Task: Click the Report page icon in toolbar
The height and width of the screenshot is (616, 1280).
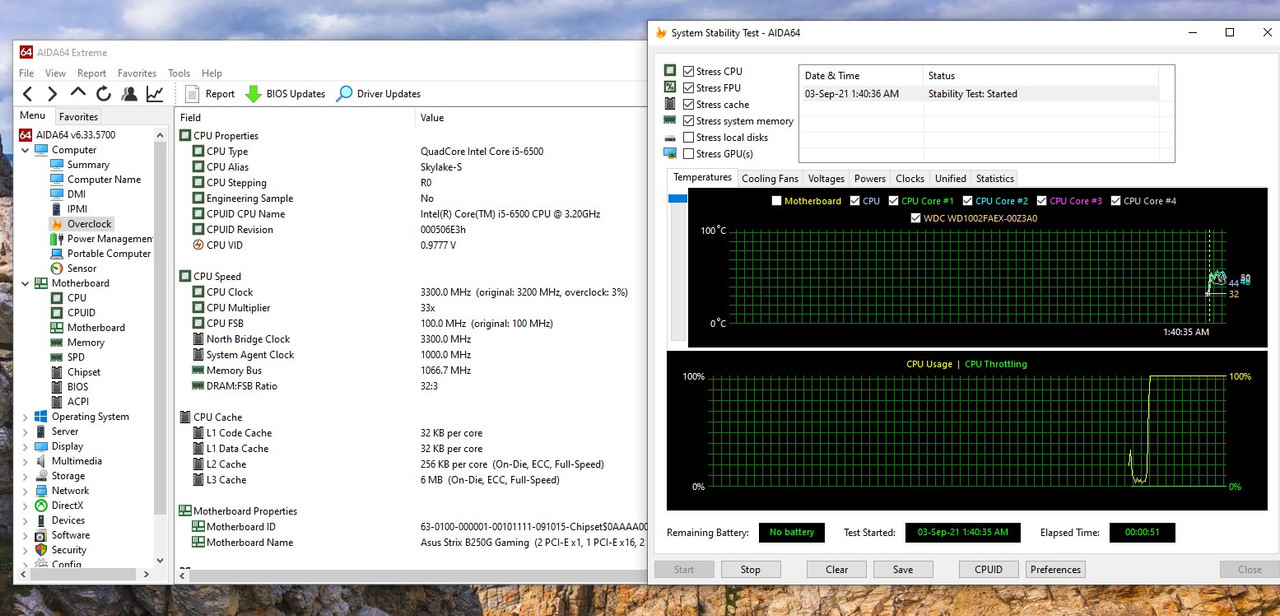Action: [x=192, y=94]
